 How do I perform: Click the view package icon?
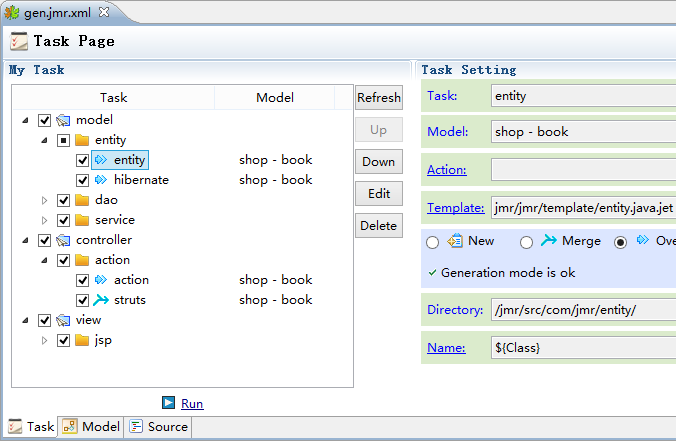click(63, 320)
